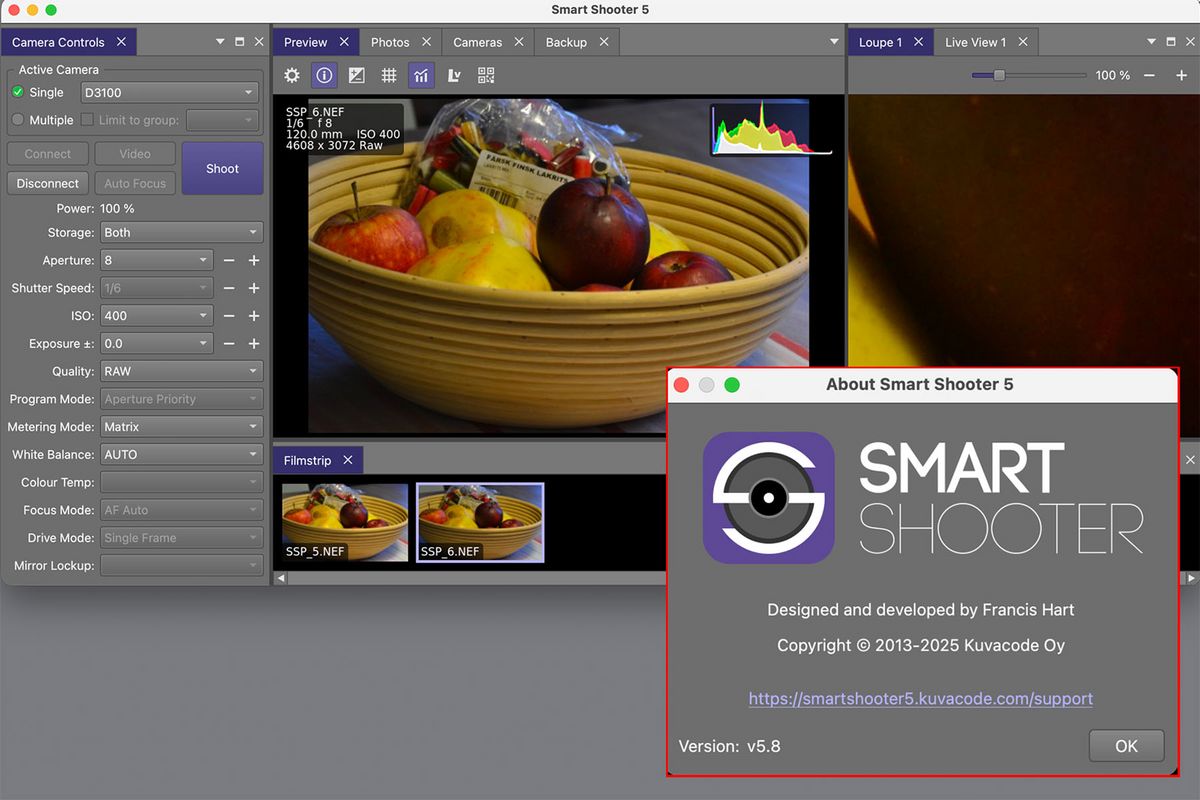Open the Storage dropdown set to Both
The width and height of the screenshot is (1200, 800).
(181, 232)
